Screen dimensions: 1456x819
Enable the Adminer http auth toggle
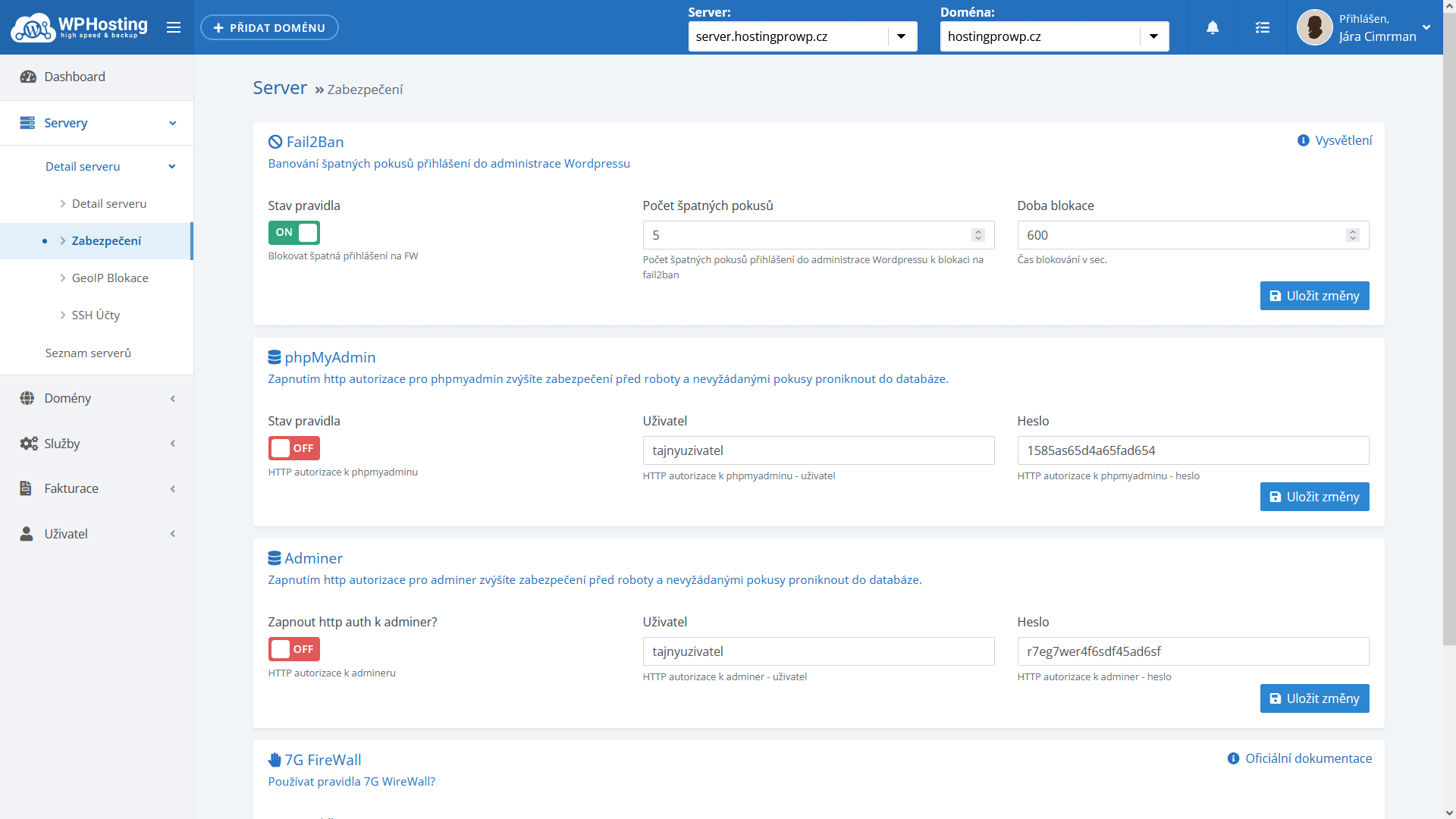(294, 649)
